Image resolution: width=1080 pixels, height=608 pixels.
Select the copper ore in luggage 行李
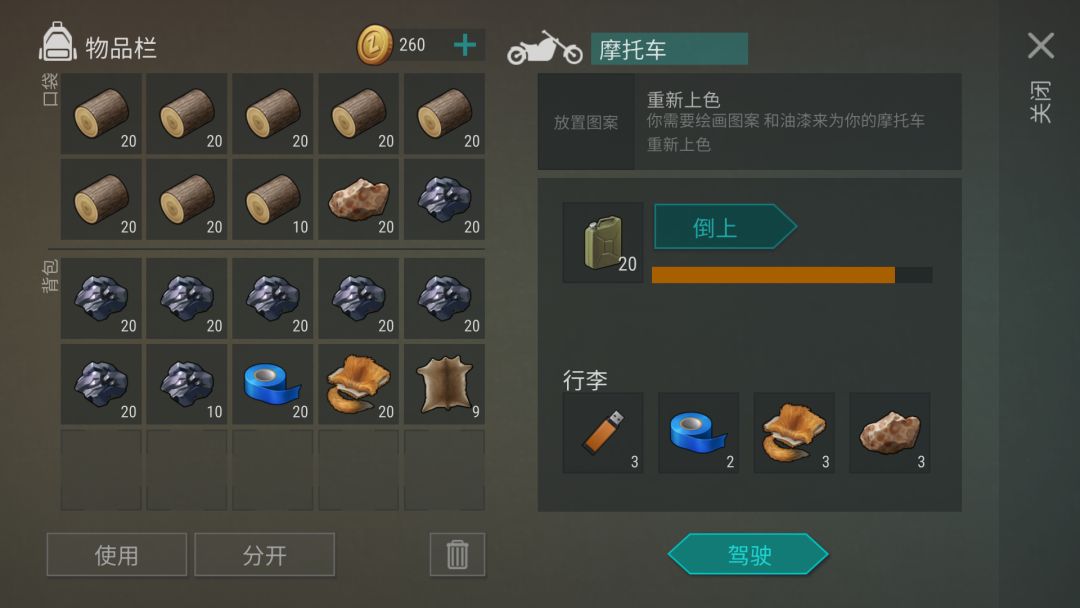(890, 433)
